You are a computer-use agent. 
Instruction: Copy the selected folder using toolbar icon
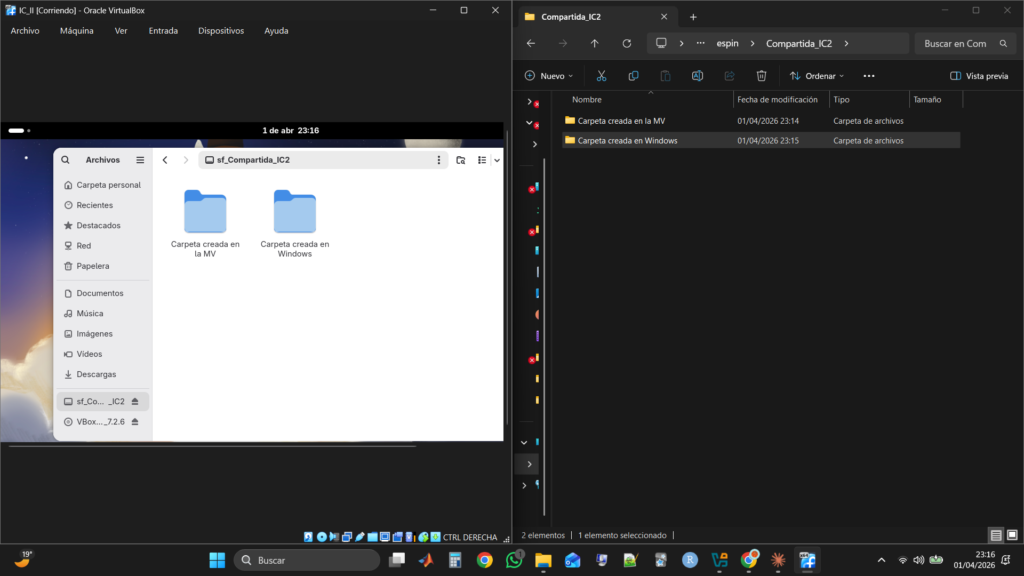click(634, 75)
